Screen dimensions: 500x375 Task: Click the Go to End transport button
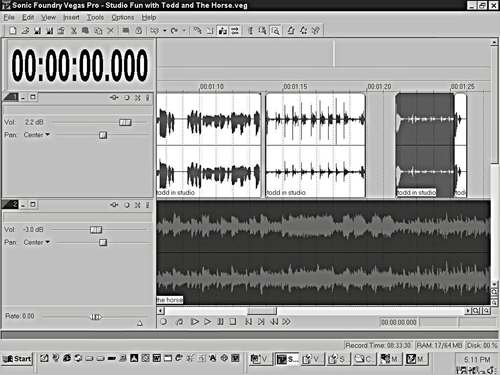point(261,322)
